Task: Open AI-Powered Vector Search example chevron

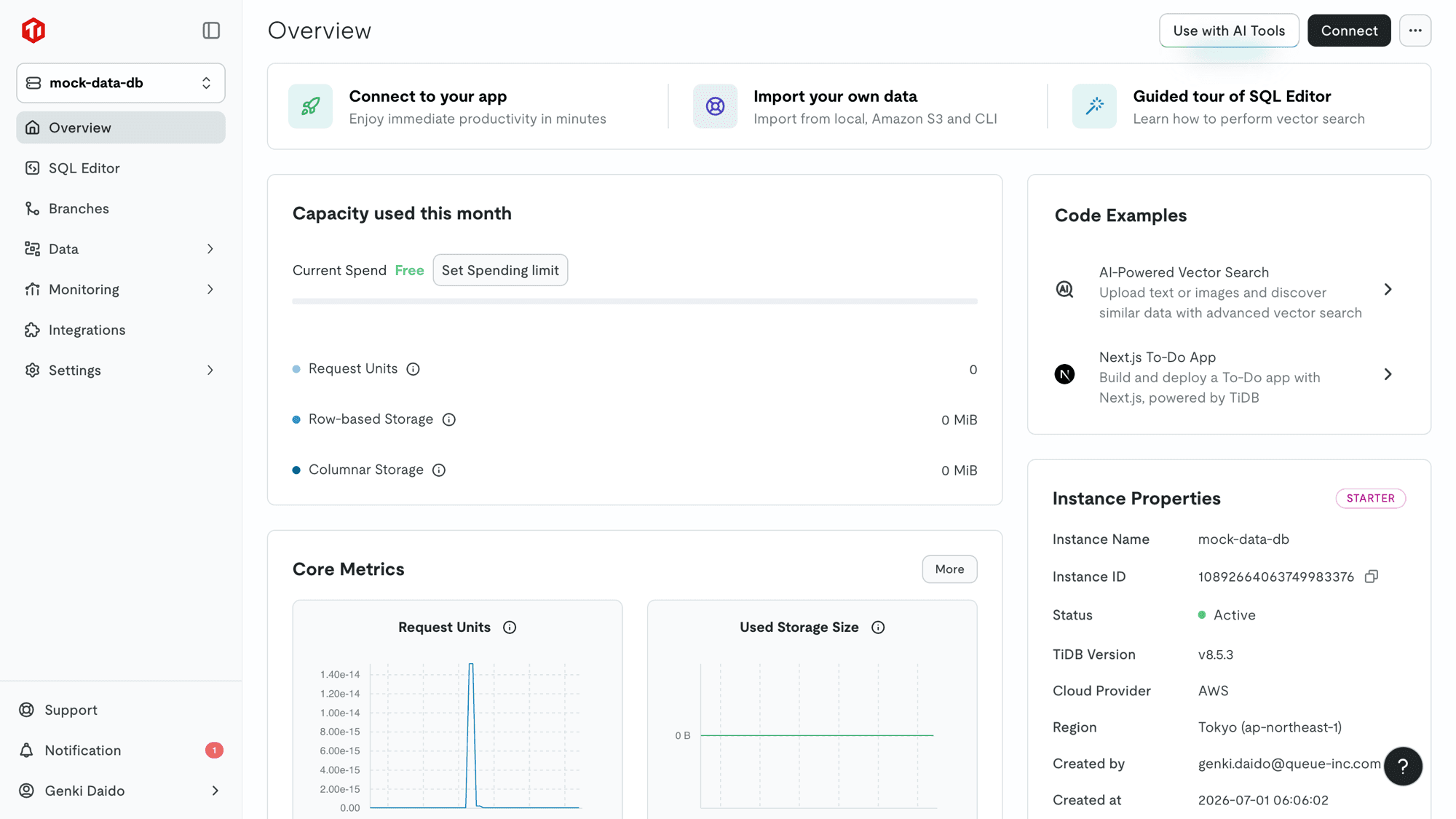Action: pyautogui.click(x=1388, y=290)
